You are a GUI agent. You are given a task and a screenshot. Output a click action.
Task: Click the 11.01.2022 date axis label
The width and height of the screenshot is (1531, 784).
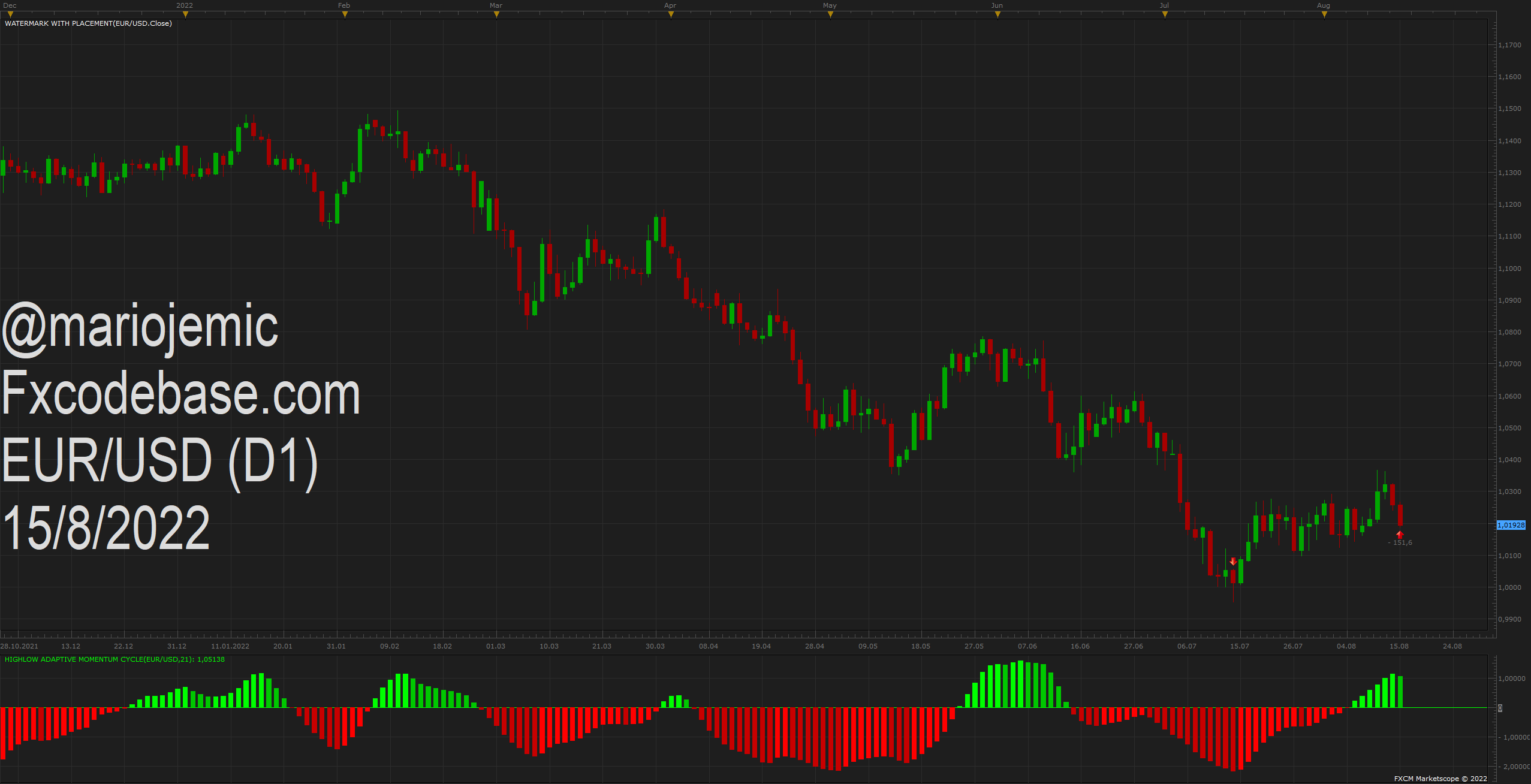tap(230, 646)
